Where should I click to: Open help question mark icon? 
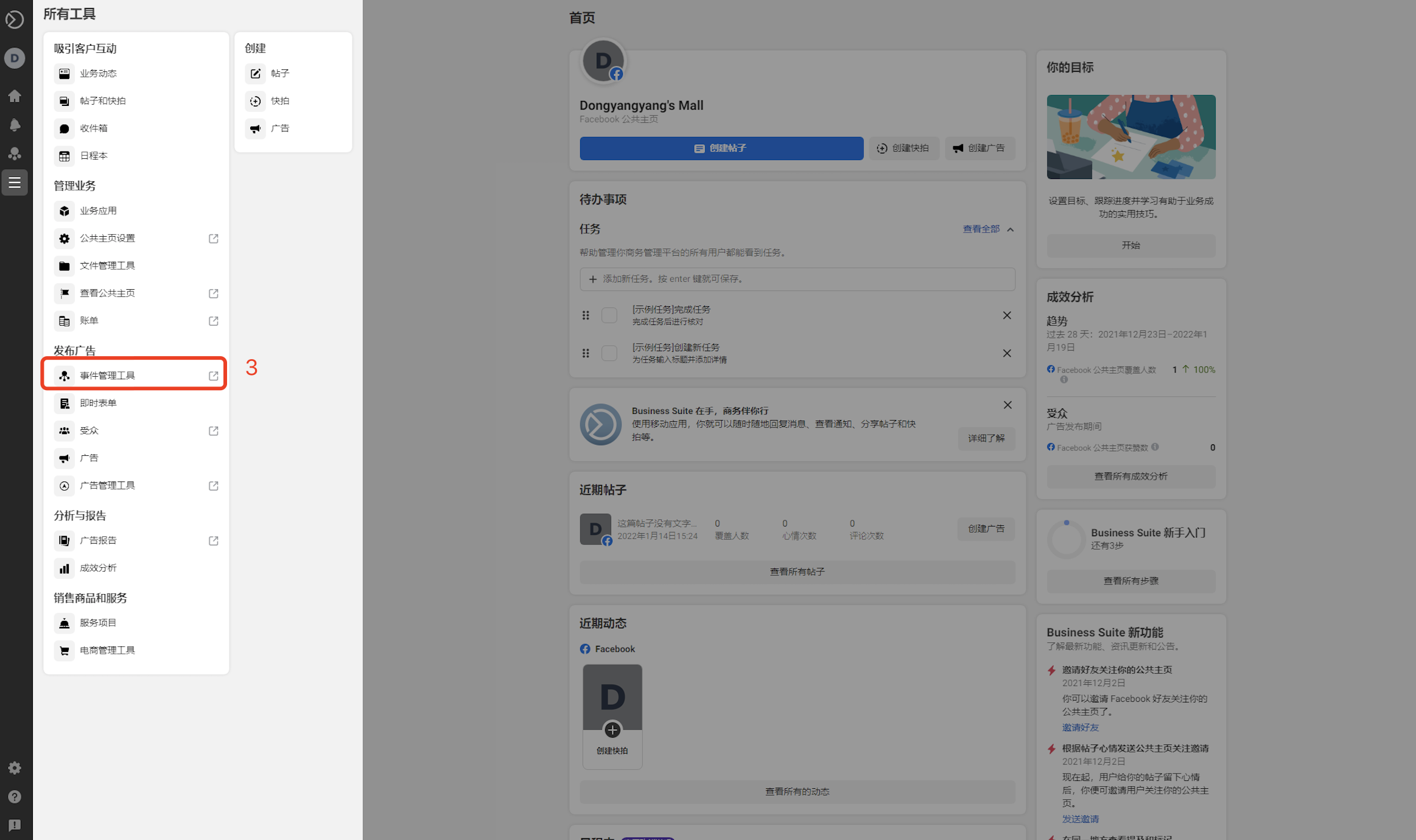tap(15, 797)
